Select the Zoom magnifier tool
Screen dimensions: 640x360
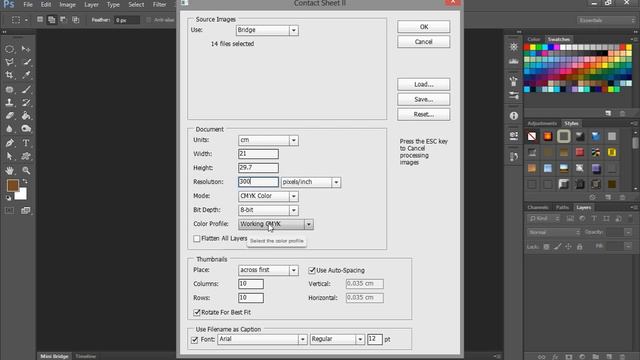[x=26, y=170]
